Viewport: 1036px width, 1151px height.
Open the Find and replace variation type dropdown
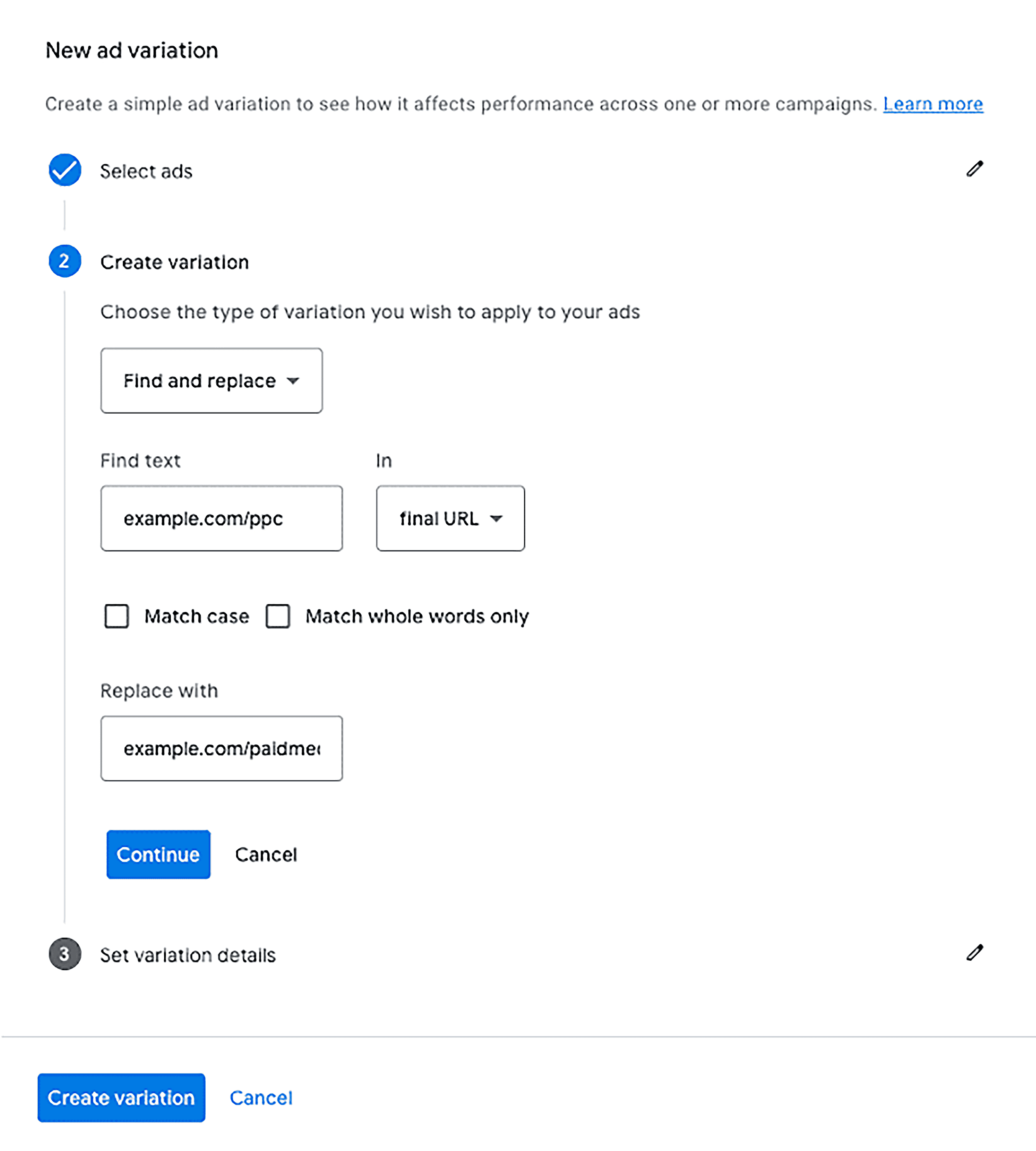(x=211, y=380)
